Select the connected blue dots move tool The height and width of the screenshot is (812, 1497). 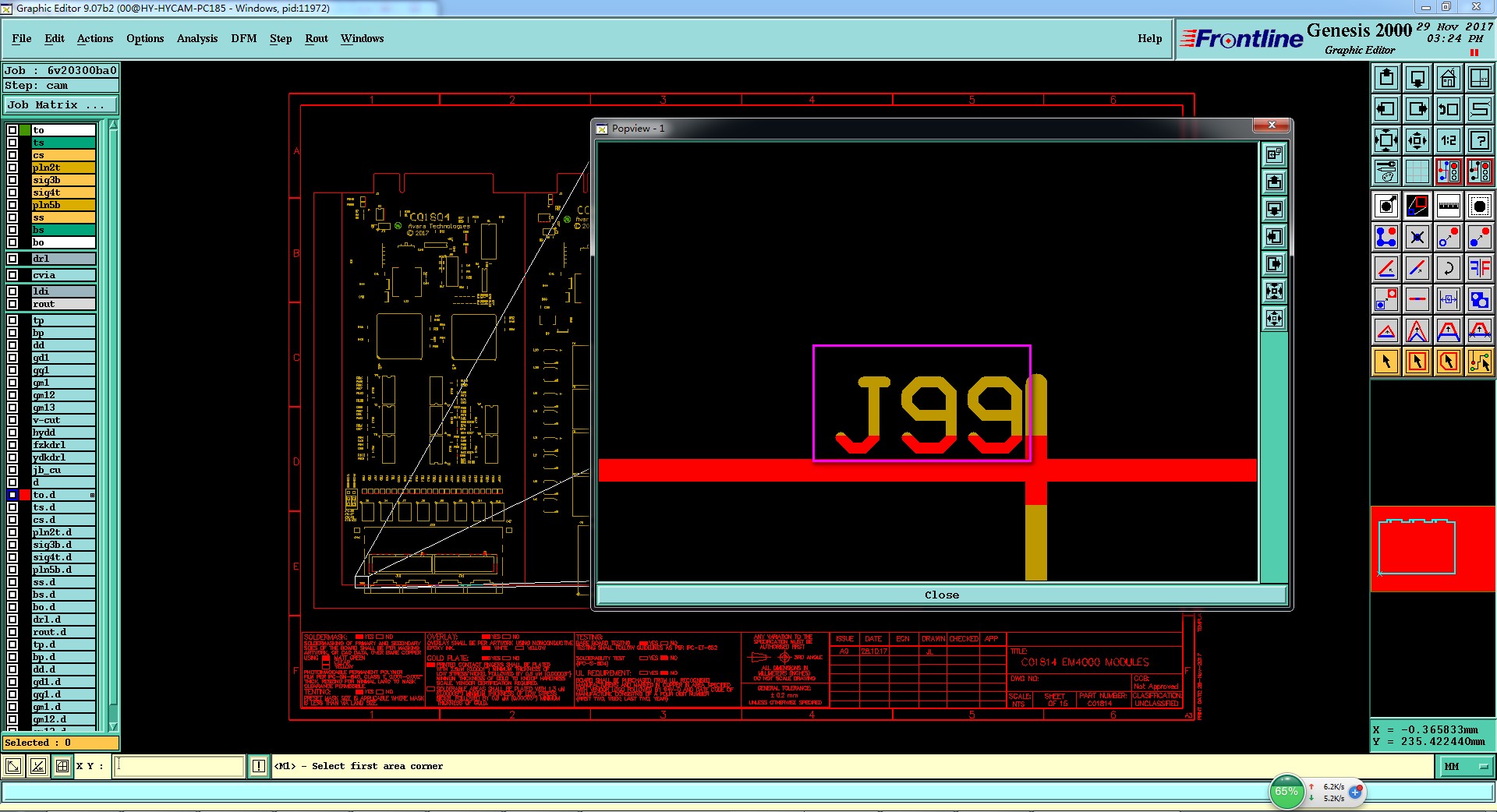[x=1386, y=237]
